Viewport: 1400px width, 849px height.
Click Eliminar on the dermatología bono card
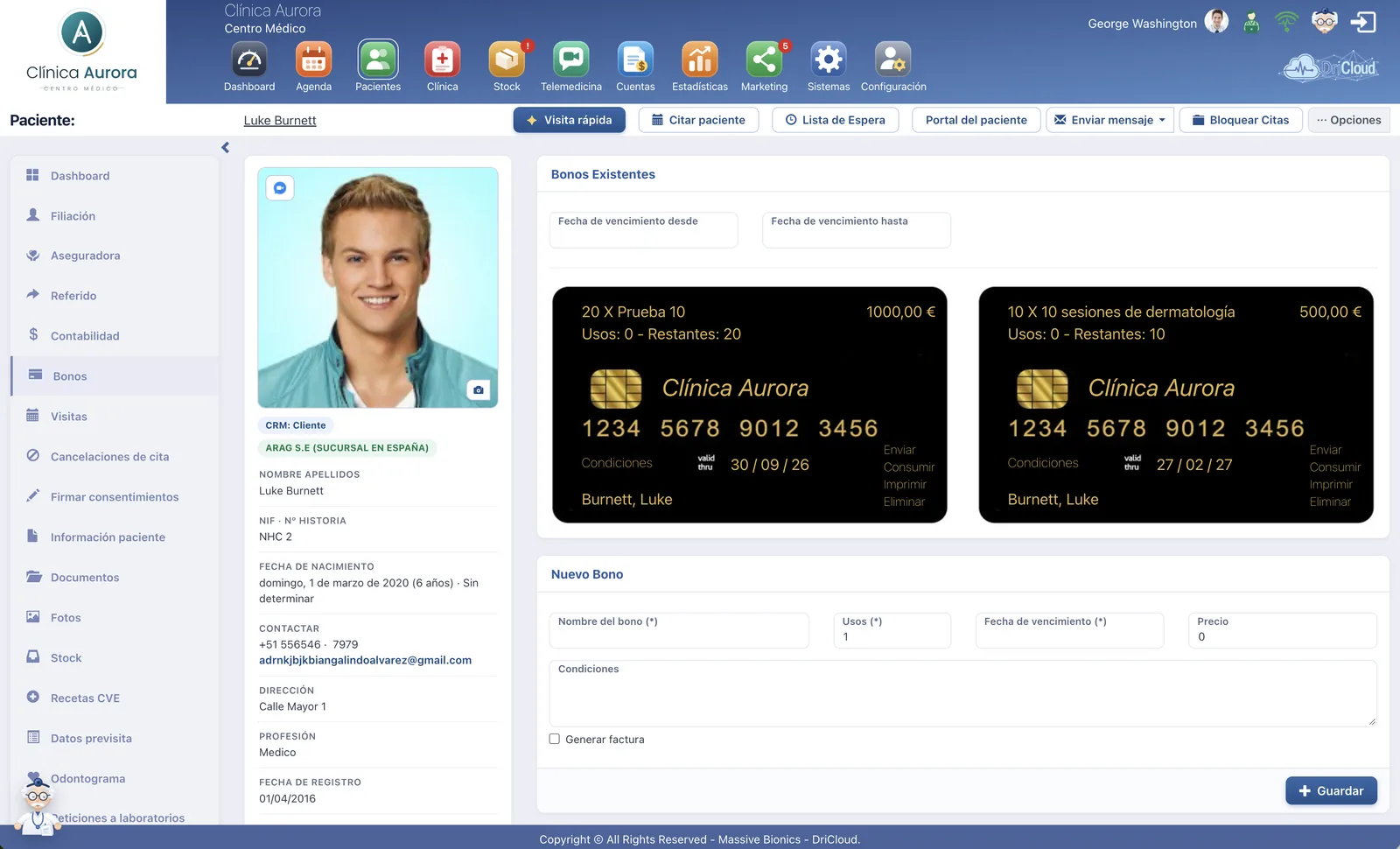pos(1330,502)
